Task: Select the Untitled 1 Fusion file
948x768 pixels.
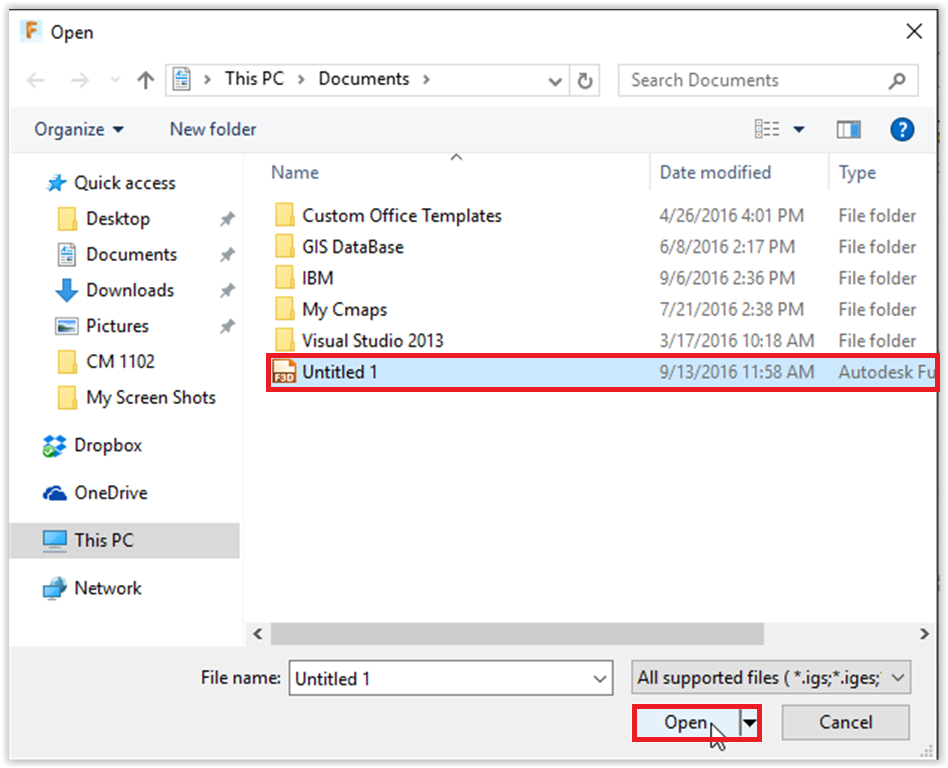Action: [340, 372]
